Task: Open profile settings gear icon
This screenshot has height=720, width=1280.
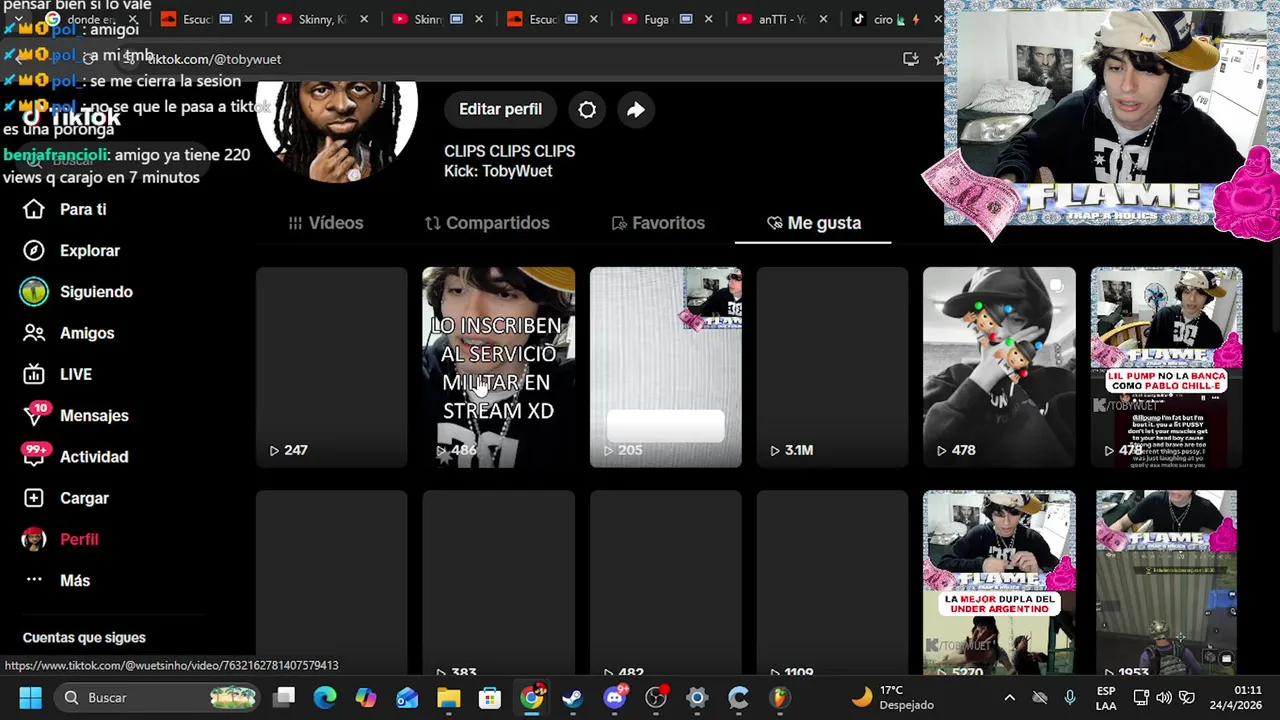Action: pos(587,109)
